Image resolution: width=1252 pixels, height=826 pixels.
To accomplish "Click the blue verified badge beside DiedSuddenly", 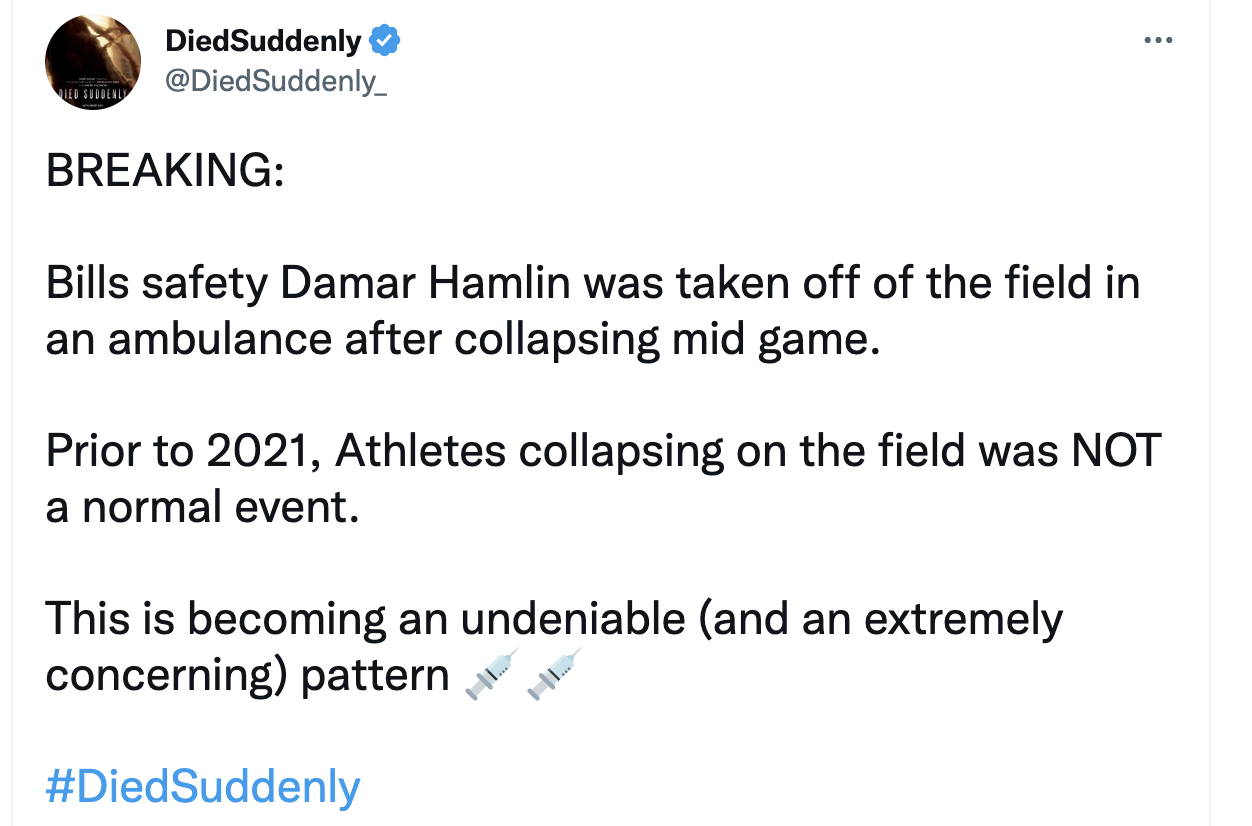I will pos(385,41).
